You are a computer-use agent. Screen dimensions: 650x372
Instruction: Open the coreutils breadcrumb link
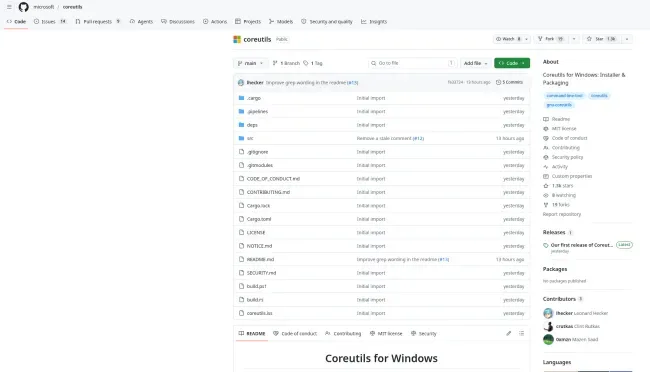pyautogui.click(x=73, y=7)
